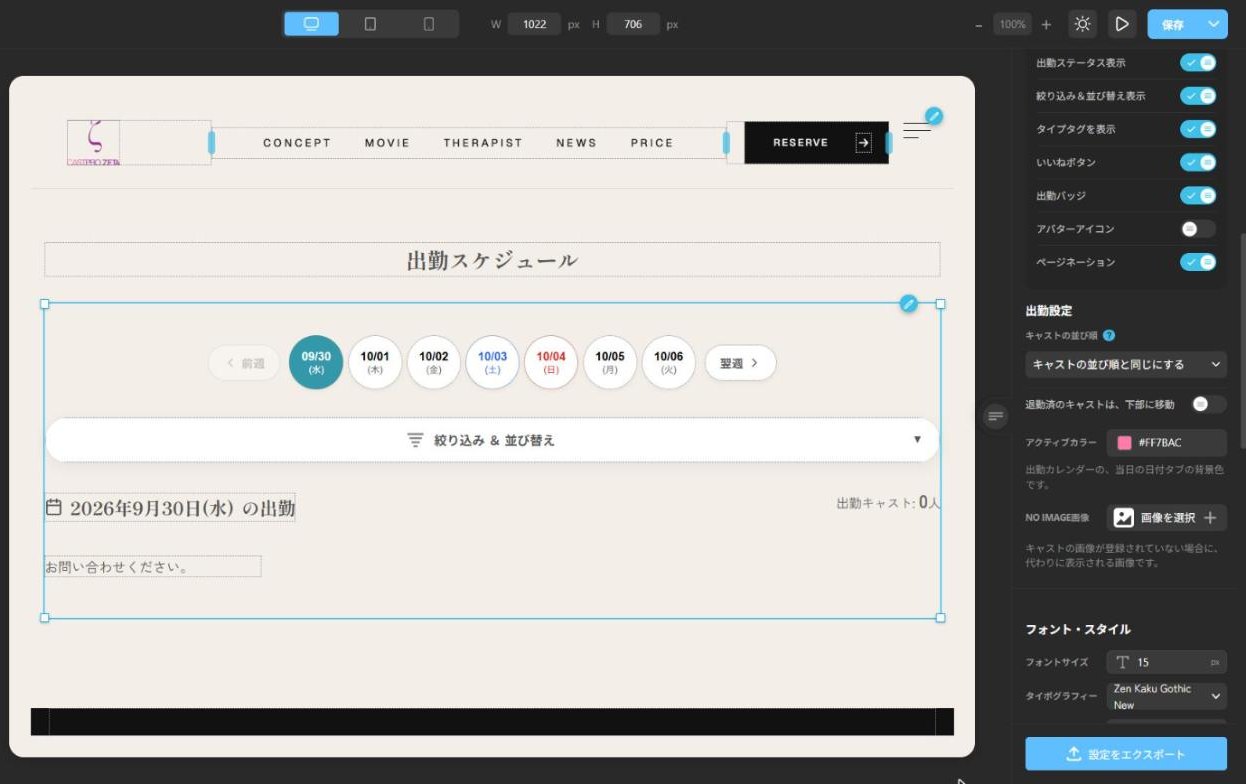Click 設定をエクスポート button
This screenshot has height=784, width=1246.
(1126, 754)
